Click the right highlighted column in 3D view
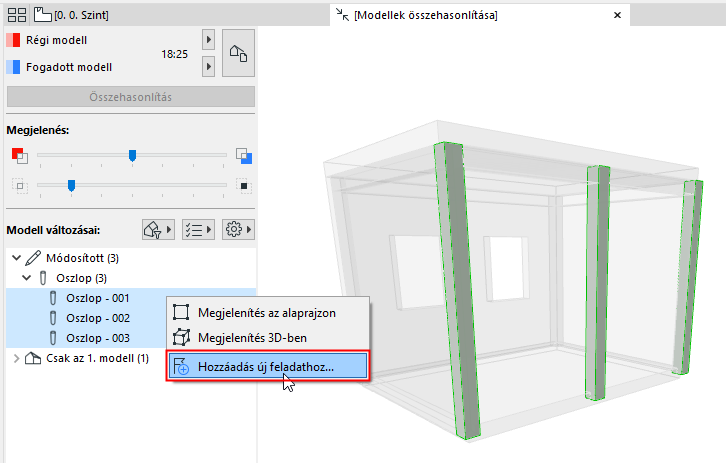726x463 pixels. (x=689, y=278)
